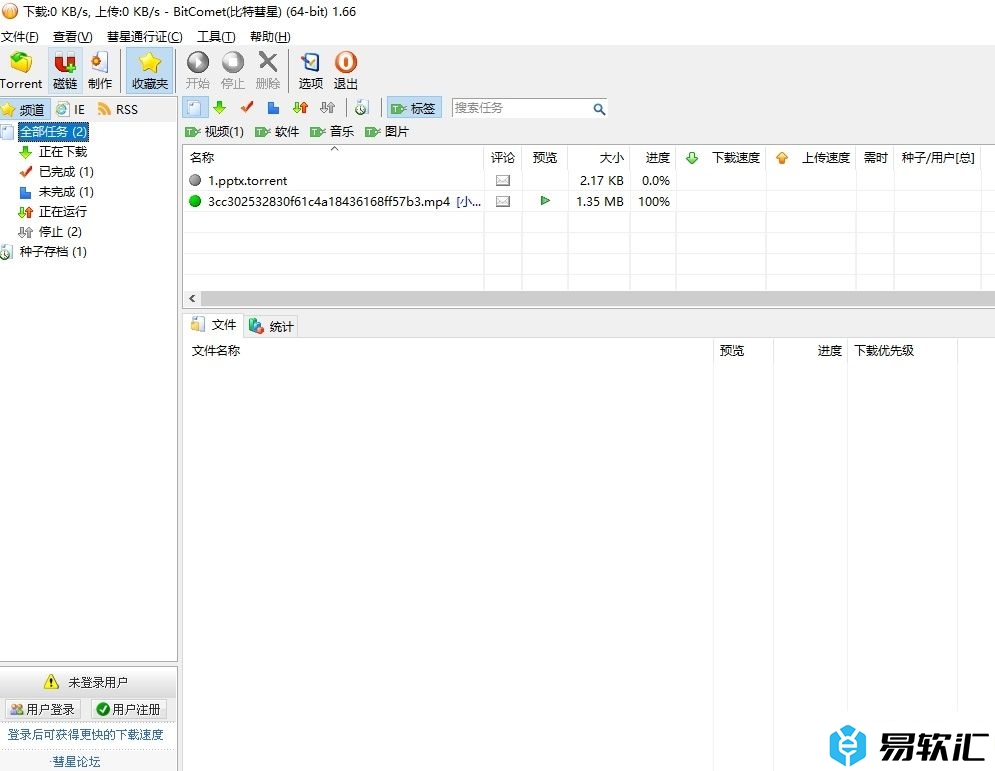The width and height of the screenshot is (995, 771).
Task: Switch to the 频道 sidebar tab
Action: coord(24,109)
